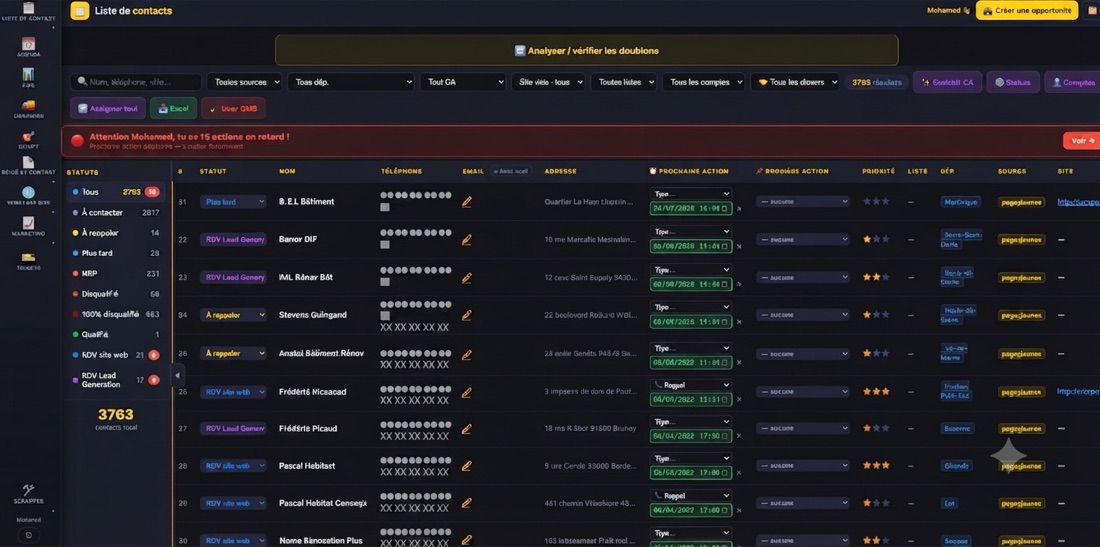1100x547 pixels.
Task: Set three-star priority for B.E.L Bâtiment
Action: point(886,201)
